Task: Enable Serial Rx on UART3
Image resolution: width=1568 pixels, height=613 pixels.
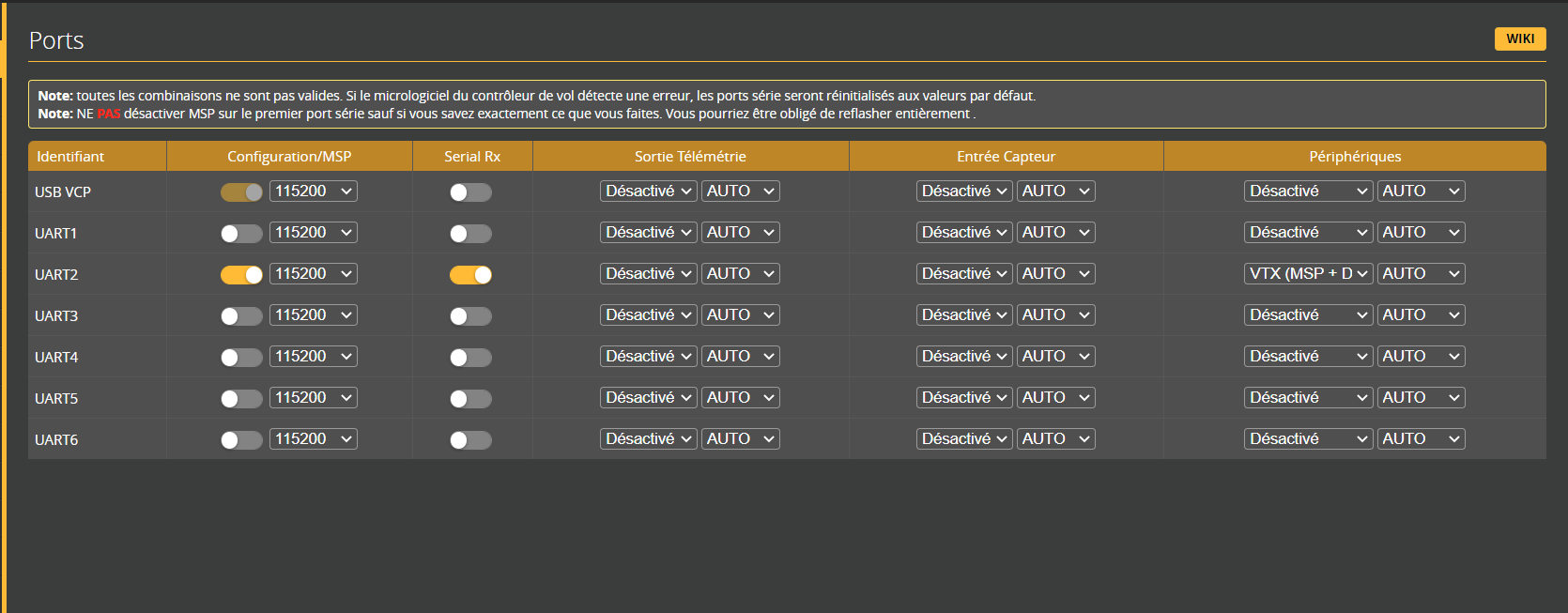Action: (470, 316)
